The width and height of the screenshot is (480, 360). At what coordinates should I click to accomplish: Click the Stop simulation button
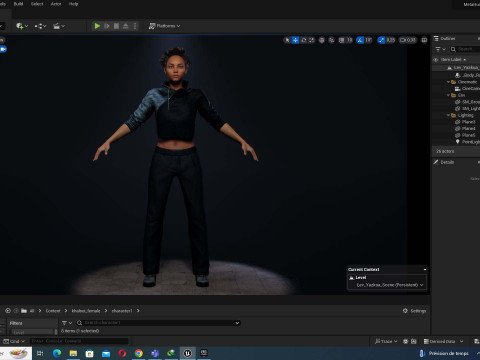tap(116, 26)
